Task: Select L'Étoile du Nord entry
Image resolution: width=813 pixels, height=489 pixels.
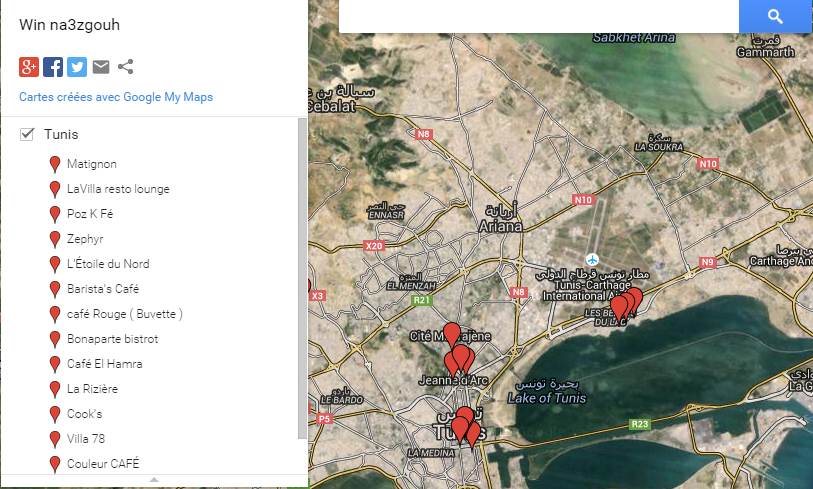Action: pos(108,264)
